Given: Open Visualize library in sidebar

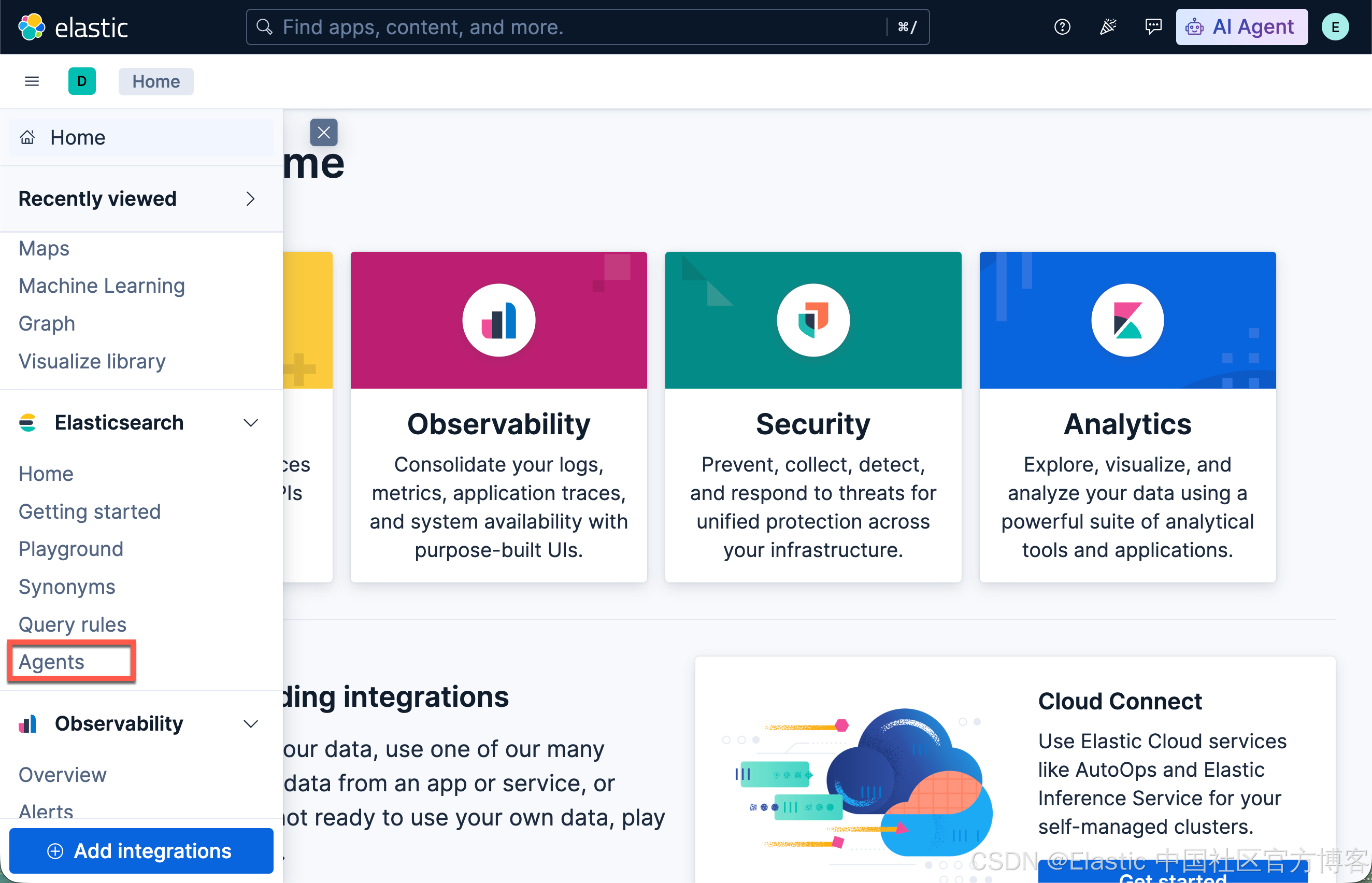Looking at the screenshot, I should coord(92,361).
